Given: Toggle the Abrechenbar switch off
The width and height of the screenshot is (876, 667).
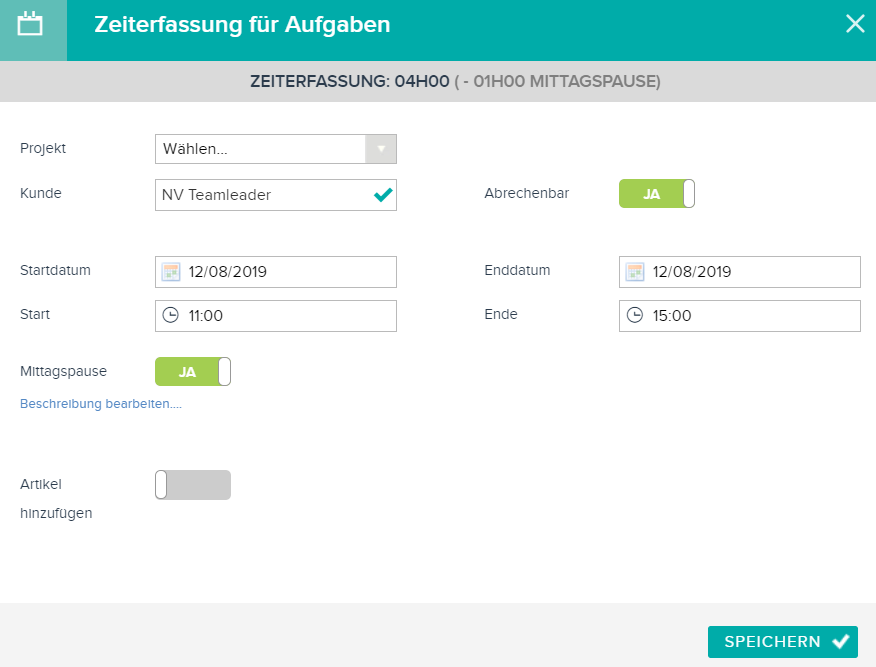Looking at the screenshot, I should pos(656,194).
